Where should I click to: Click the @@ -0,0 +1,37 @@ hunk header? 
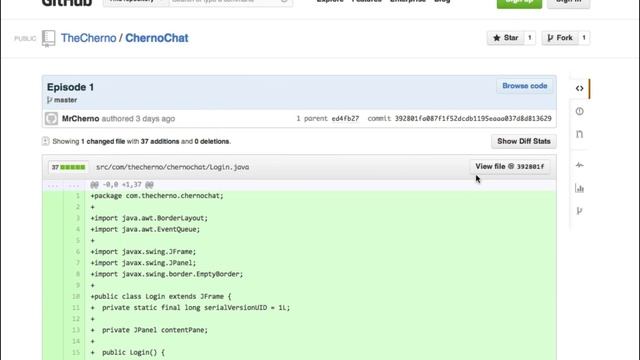[x=122, y=185]
